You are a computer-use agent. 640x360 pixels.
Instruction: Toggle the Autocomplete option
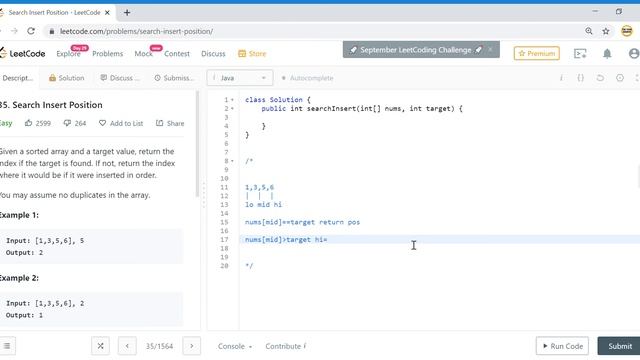[x=307, y=78]
